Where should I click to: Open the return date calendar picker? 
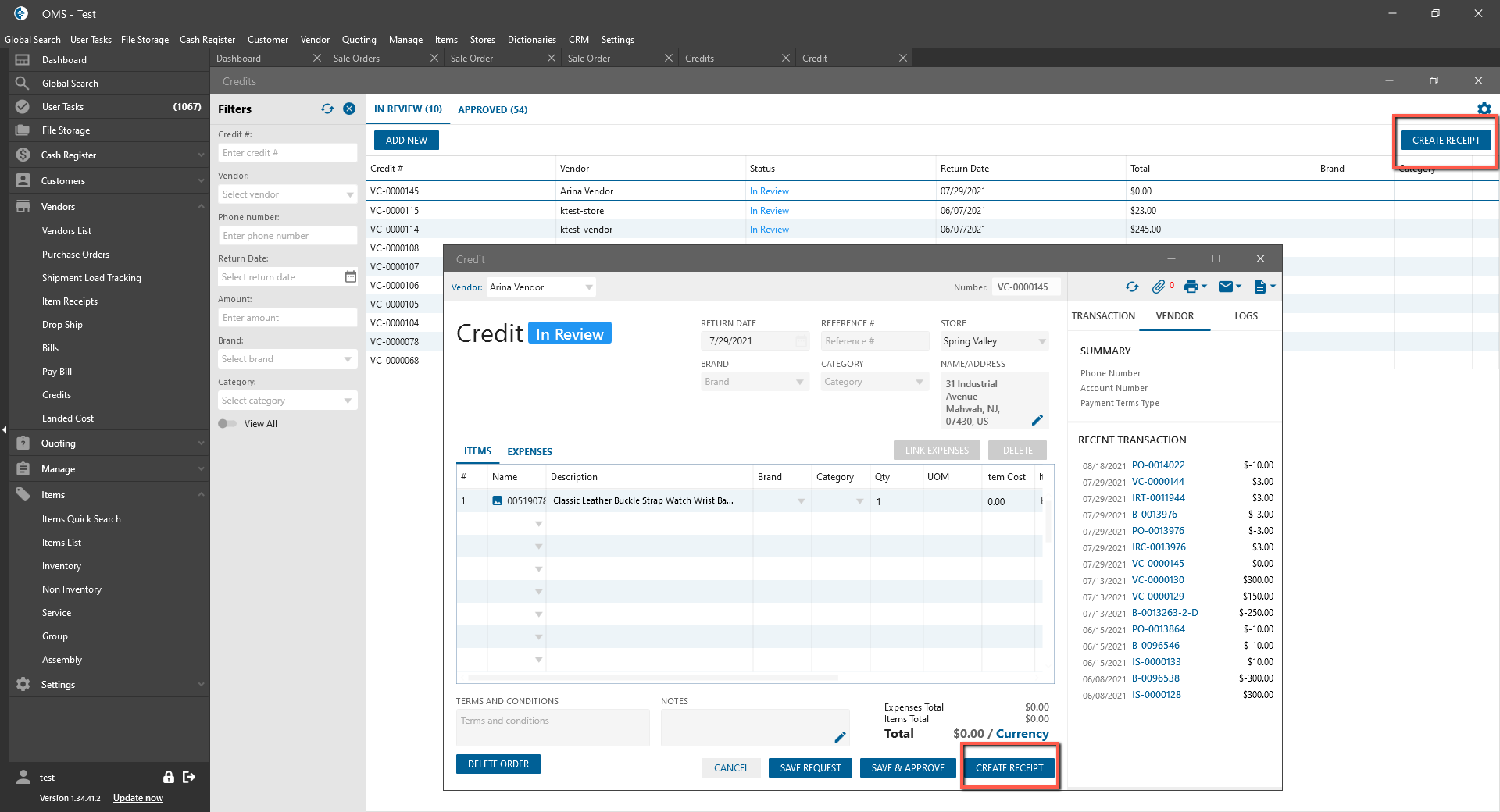351,276
